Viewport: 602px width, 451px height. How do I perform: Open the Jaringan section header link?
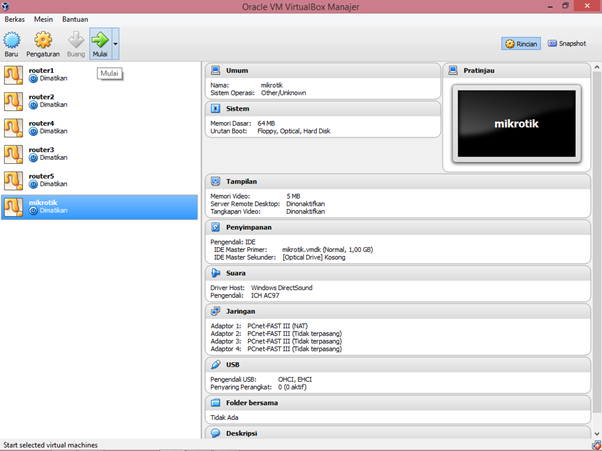pos(240,311)
